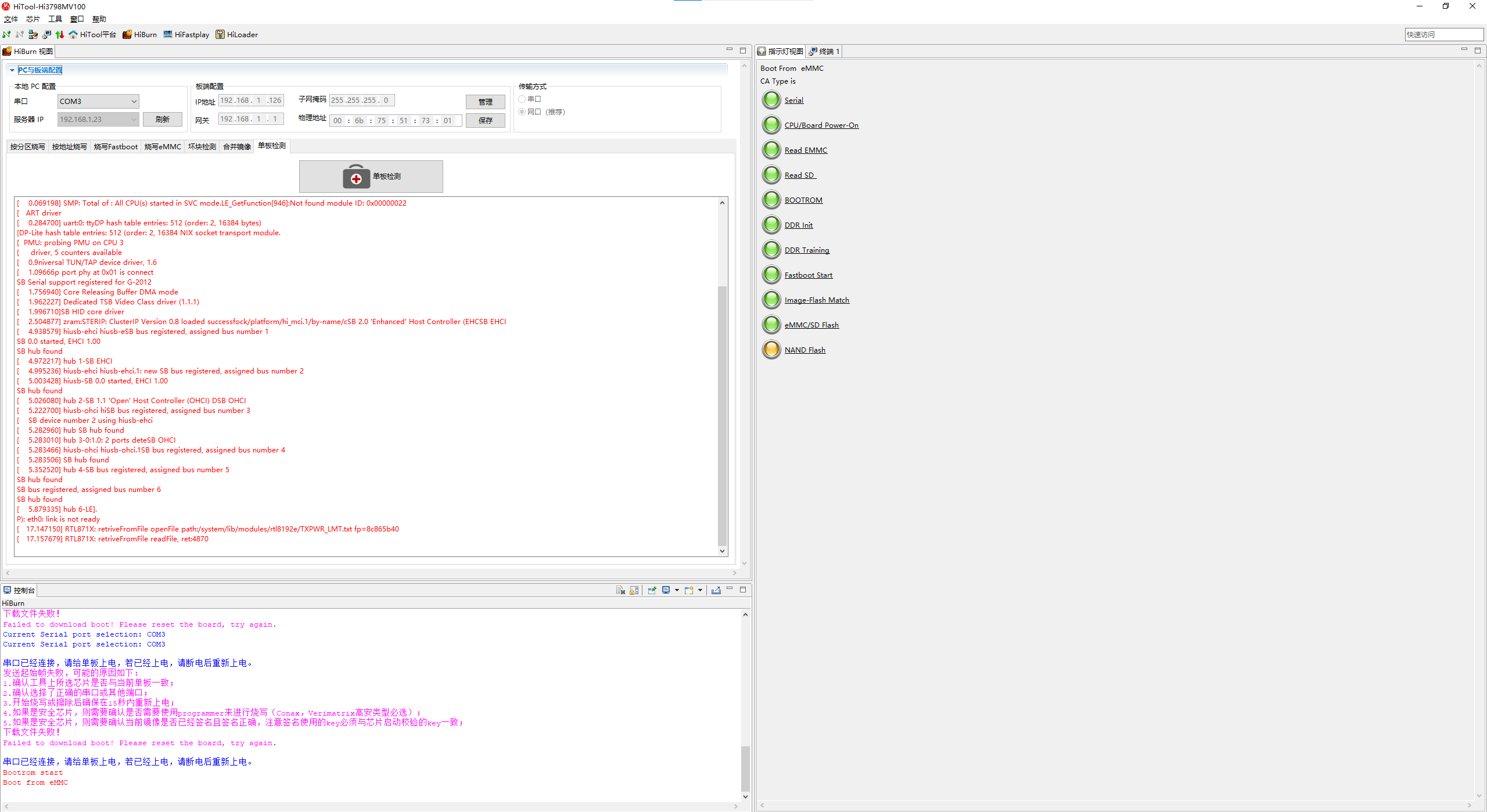Open the HiBurn tool from toolbar
This screenshot has height=812, width=1487.
pyautogui.click(x=139, y=34)
